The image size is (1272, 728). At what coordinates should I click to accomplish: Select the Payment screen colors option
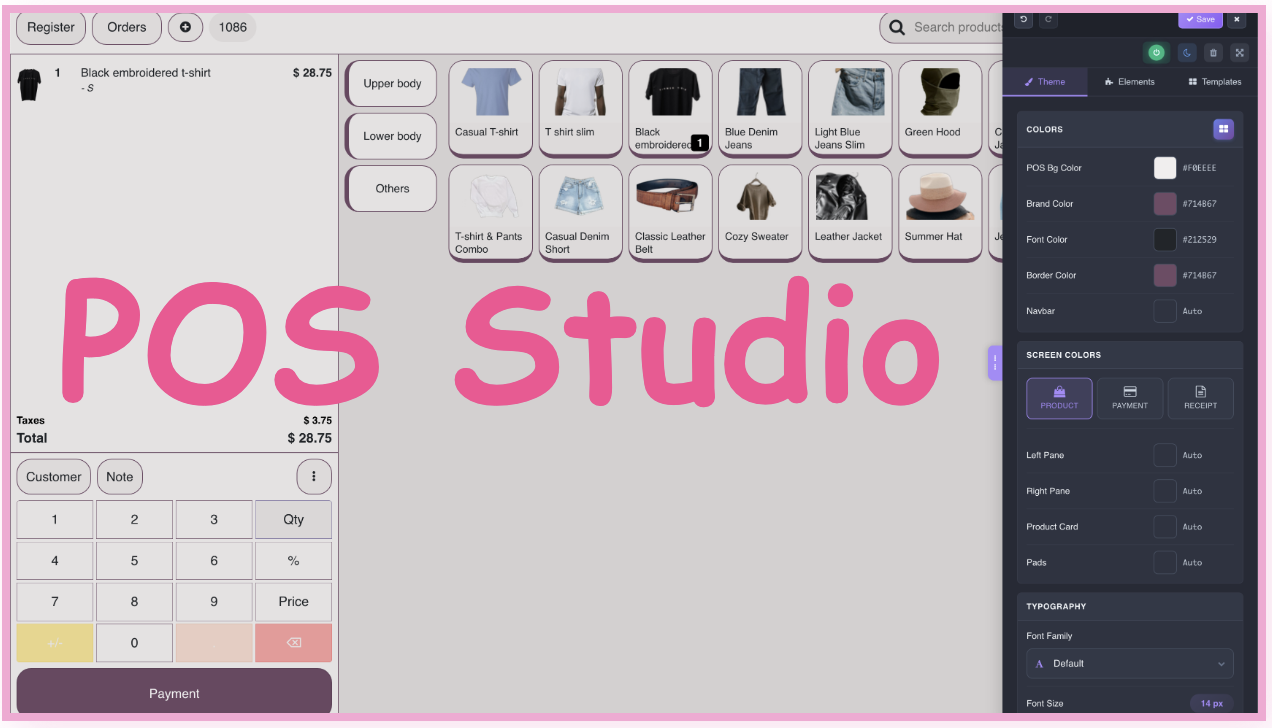pos(1130,398)
